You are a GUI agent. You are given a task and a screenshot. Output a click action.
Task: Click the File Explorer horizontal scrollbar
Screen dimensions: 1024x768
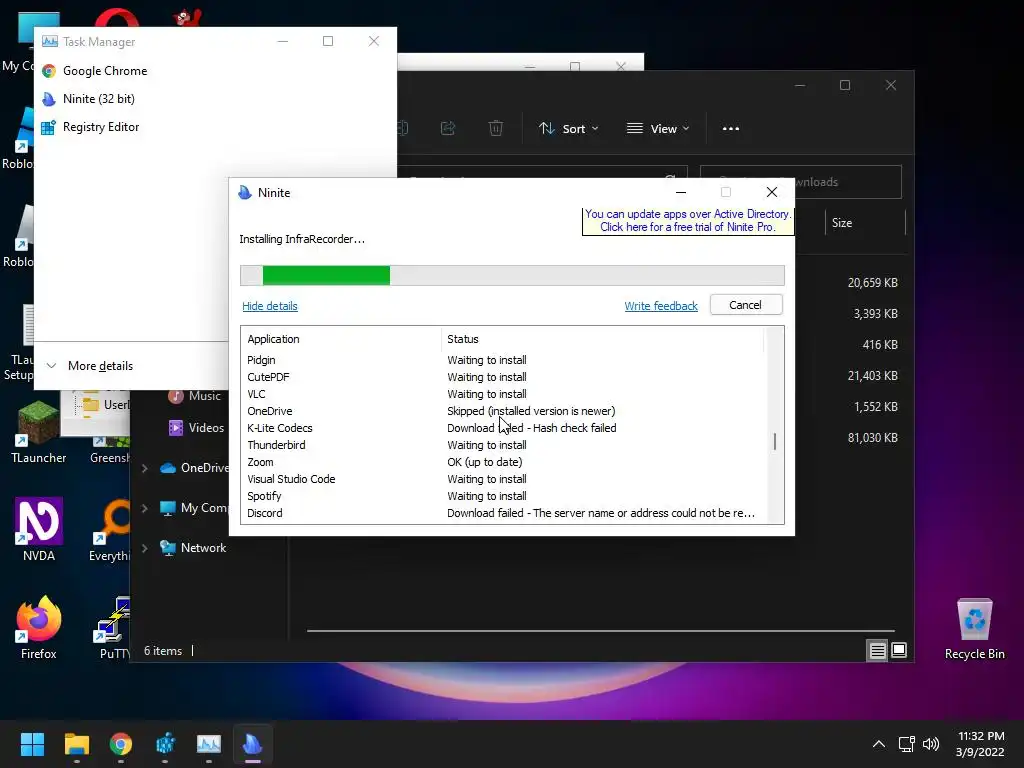[600, 631]
